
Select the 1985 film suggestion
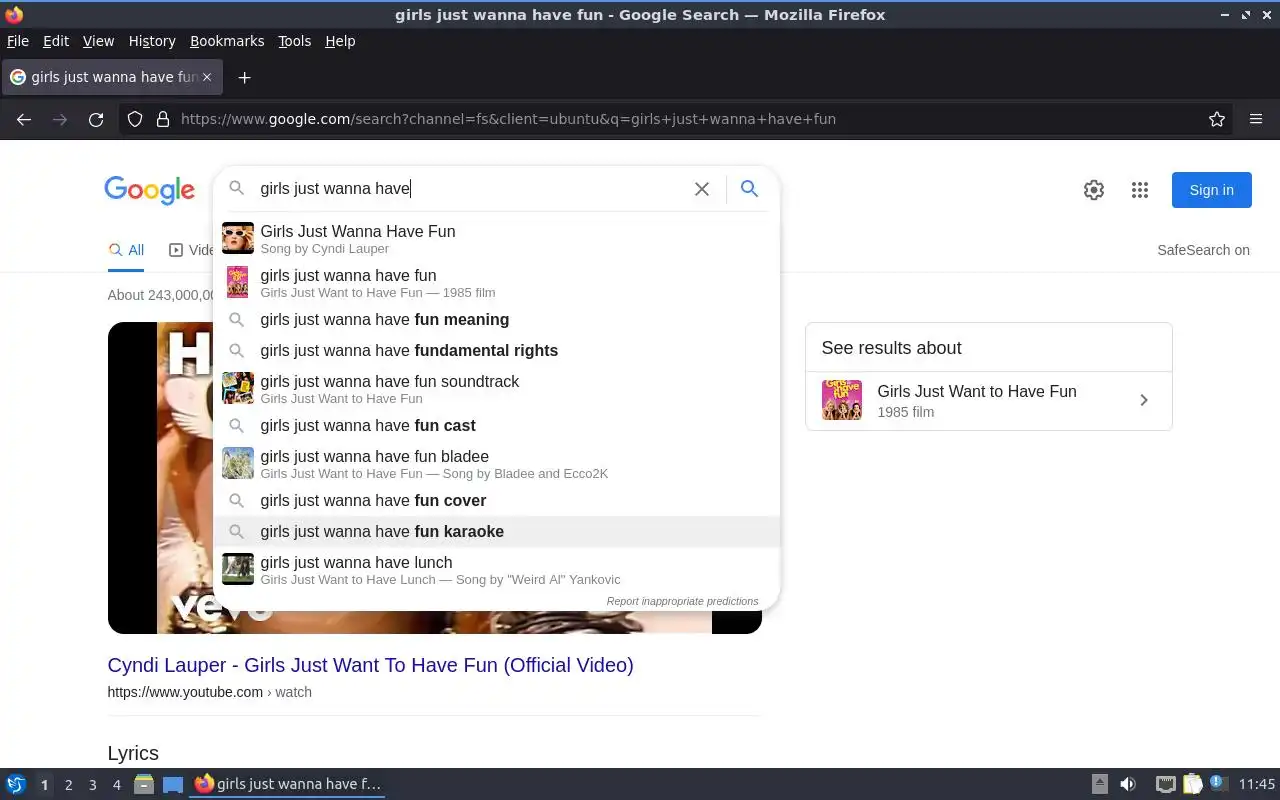[496, 282]
